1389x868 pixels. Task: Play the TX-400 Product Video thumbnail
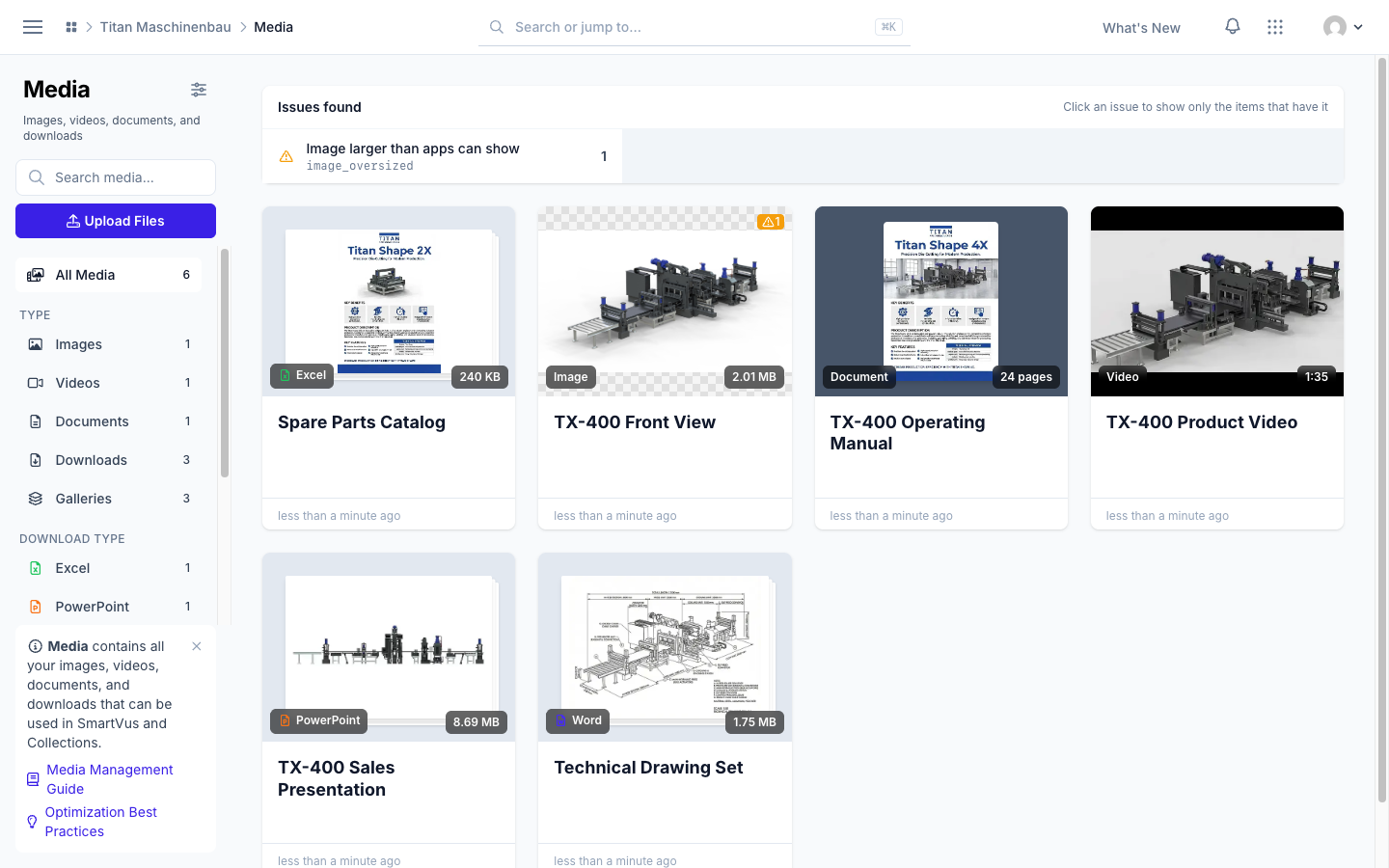(1217, 301)
